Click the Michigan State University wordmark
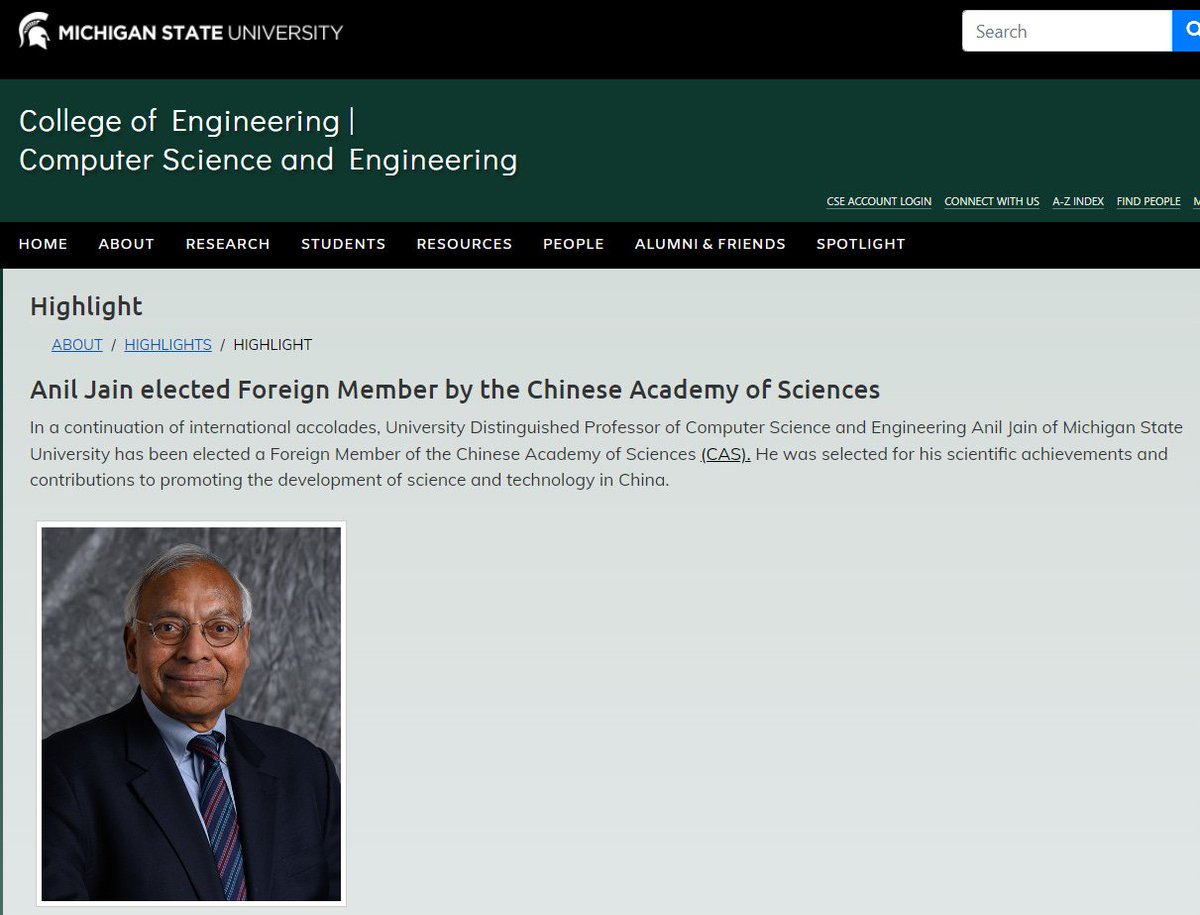The image size is (1200, 915). pyautogui.click(x=200, y=32)
